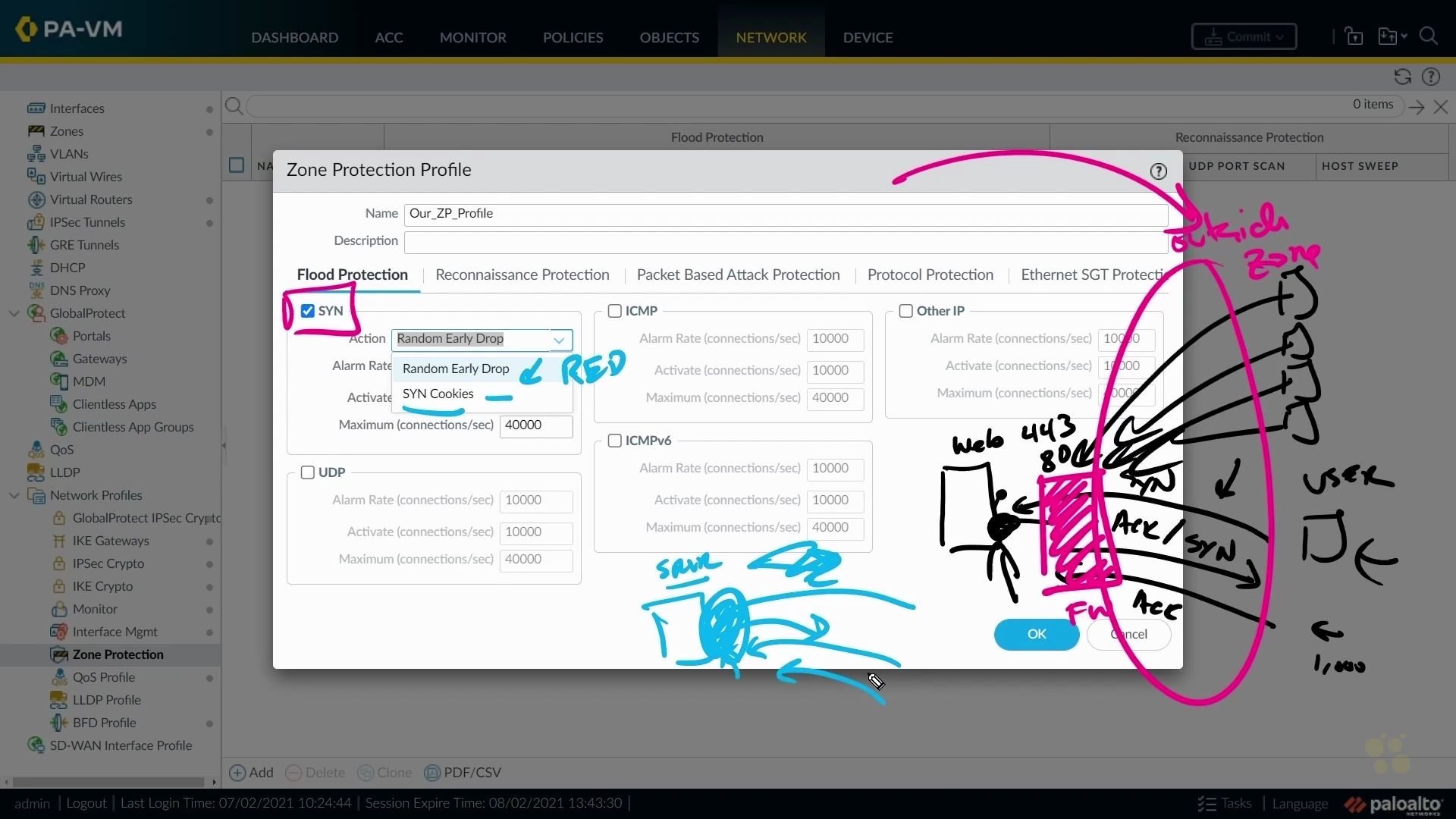This screenshot has width=1456, height=819.
Task: Select the QoS icon
Action: click(36, 450)
